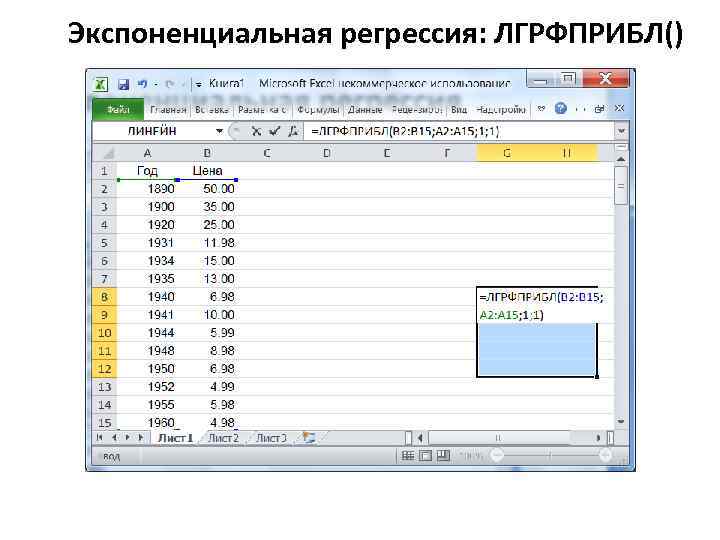Viewport: 720px width, 540px height.
Task: Click the Select All corner of the grid
Action: coord(105,153)
